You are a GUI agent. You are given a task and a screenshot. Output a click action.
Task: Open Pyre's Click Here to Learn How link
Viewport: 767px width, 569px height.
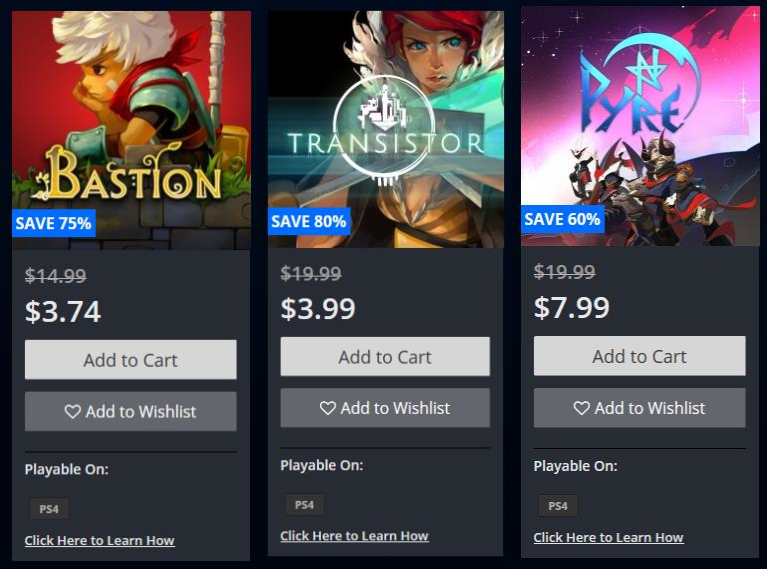pos(608,537)
